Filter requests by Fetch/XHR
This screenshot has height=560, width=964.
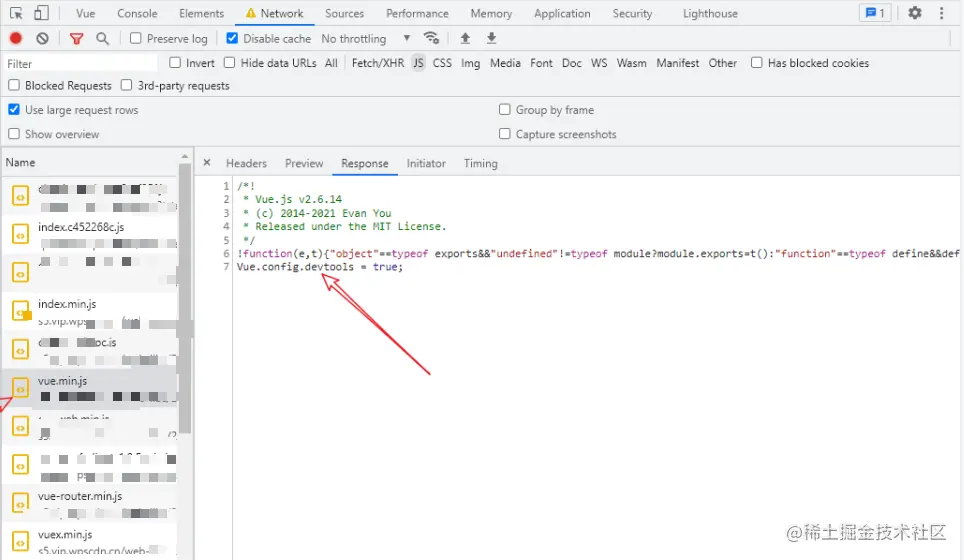(x=378, y=63)
